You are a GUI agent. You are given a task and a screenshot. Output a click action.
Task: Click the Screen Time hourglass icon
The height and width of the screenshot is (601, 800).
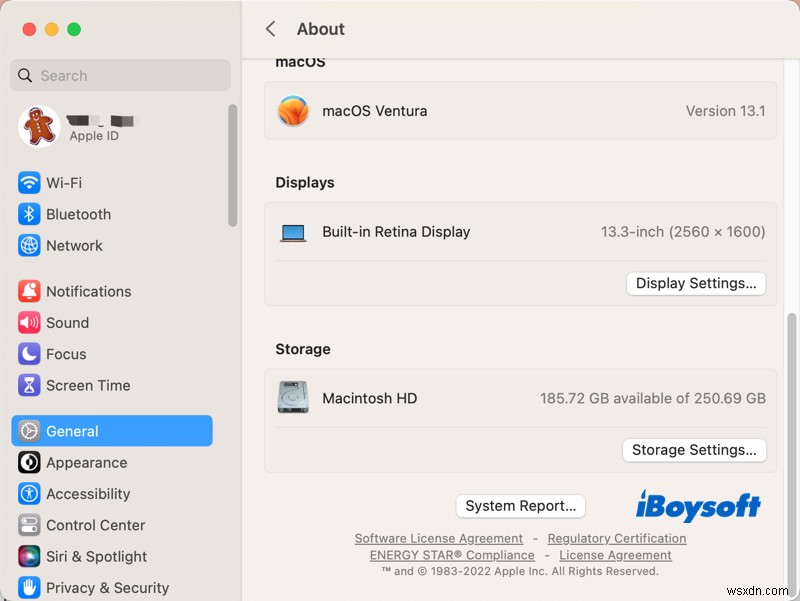pyautogui.click(x=29, y=385)
